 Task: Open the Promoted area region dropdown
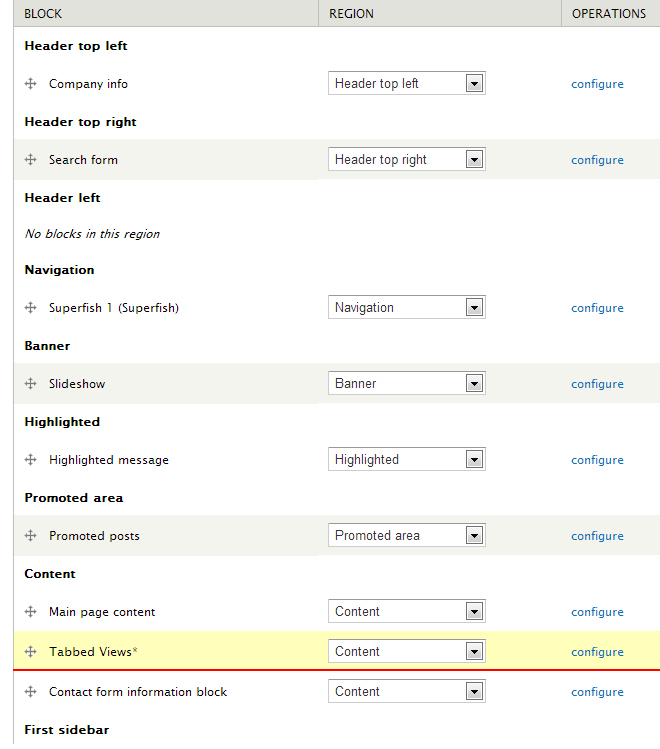point(406,535)
